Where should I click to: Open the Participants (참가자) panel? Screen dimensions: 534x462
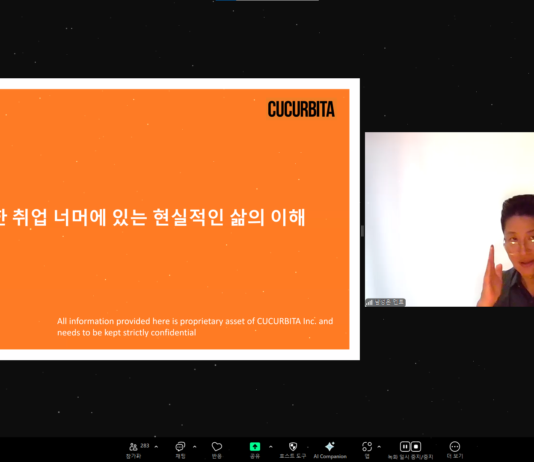point(134,450)
